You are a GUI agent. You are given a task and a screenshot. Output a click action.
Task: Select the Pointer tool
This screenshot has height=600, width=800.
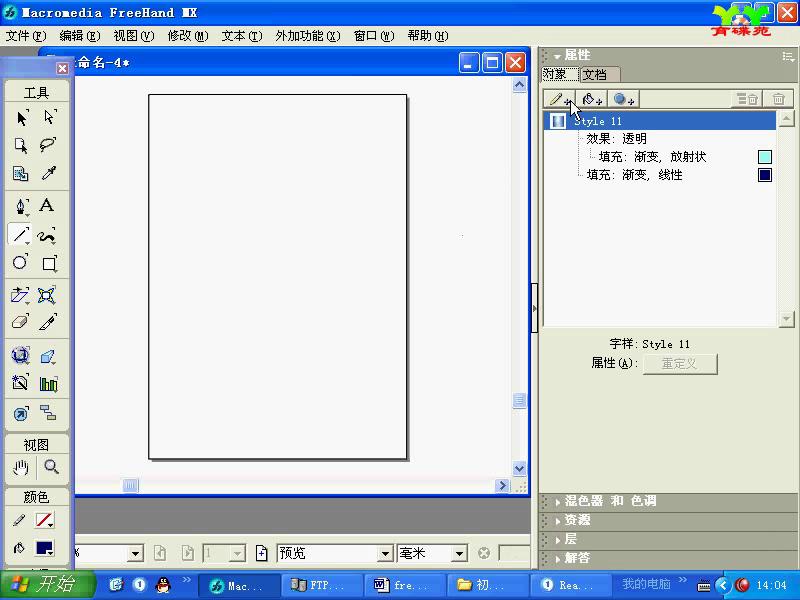(21, 118)
